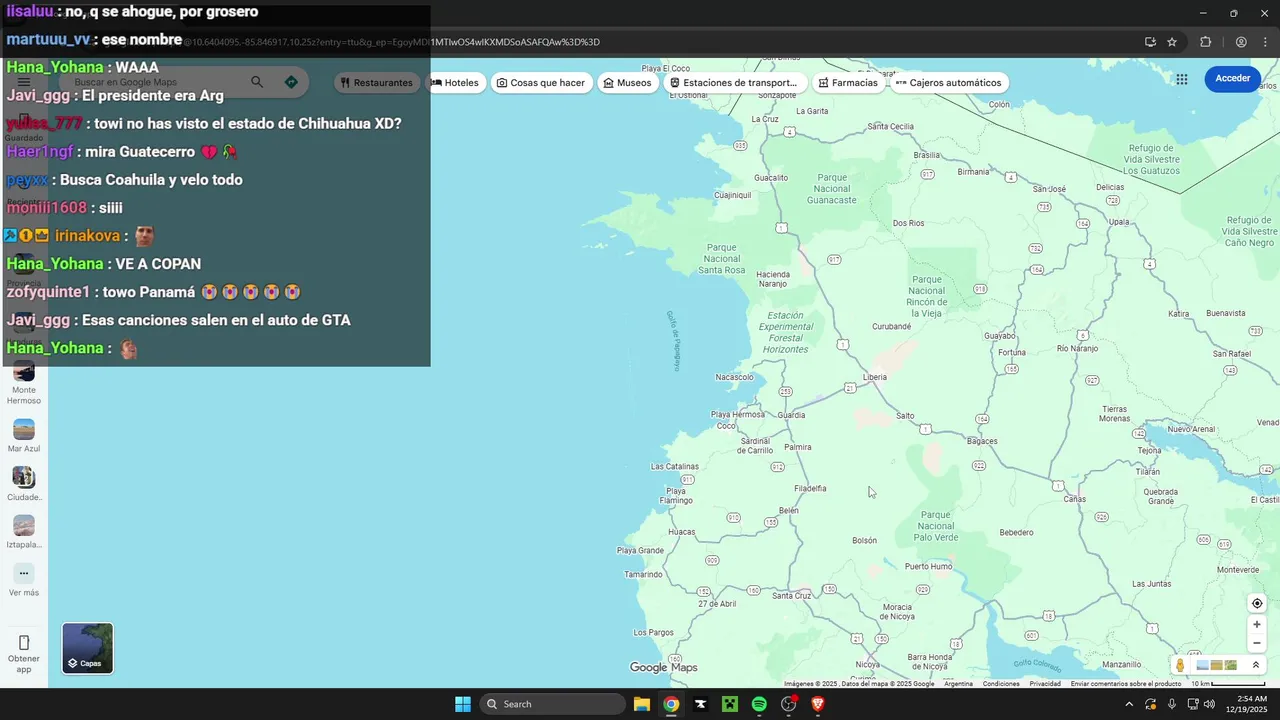Expand the imagery strip chevron
The width and height of the screenshot is (1280, 720).
[1256, 665]
